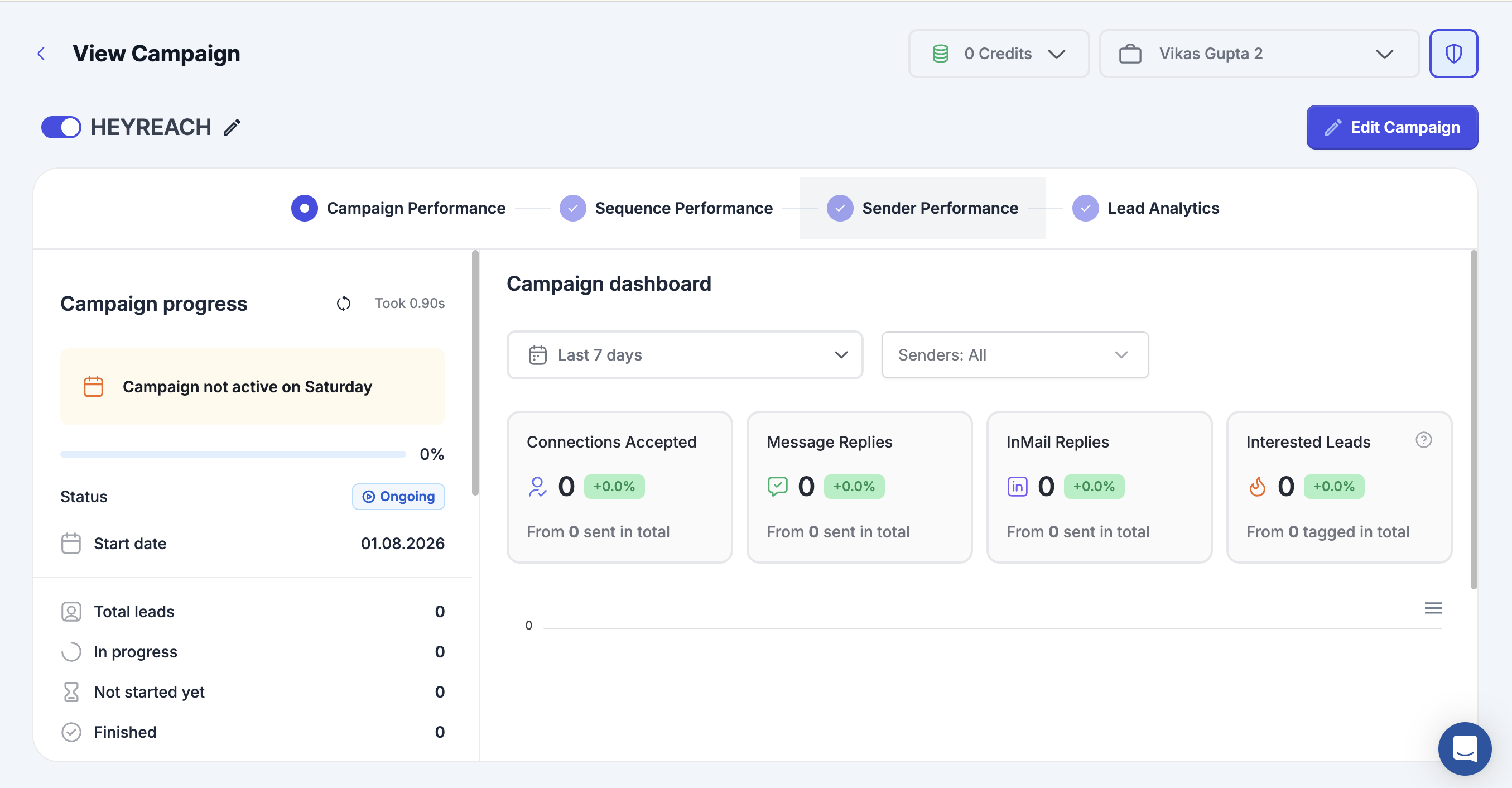Click the Campaign not active on Saturday notice

pos(252,387)
